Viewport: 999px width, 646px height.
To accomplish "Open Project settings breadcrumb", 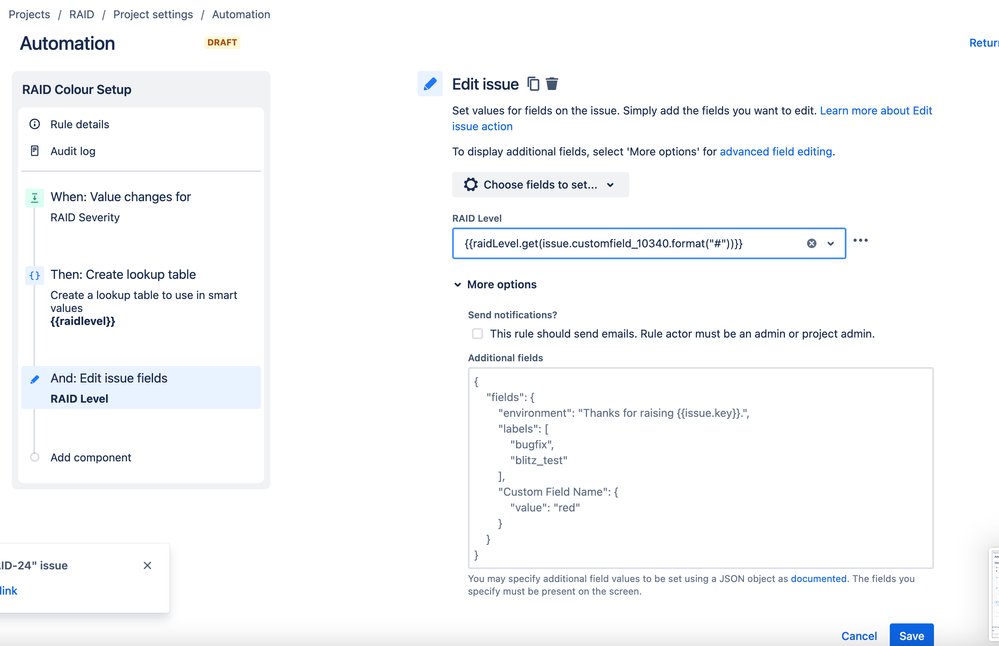I will (153, 14).
